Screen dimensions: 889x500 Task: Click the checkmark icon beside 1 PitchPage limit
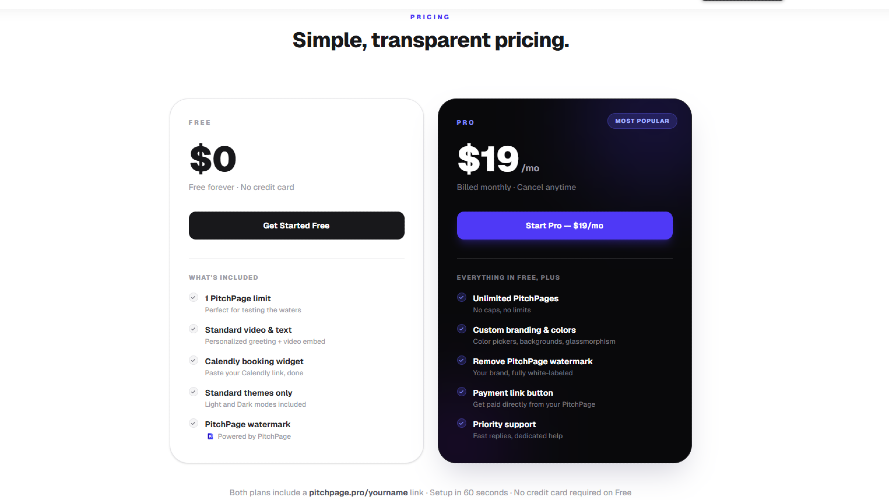pos(193,298)
